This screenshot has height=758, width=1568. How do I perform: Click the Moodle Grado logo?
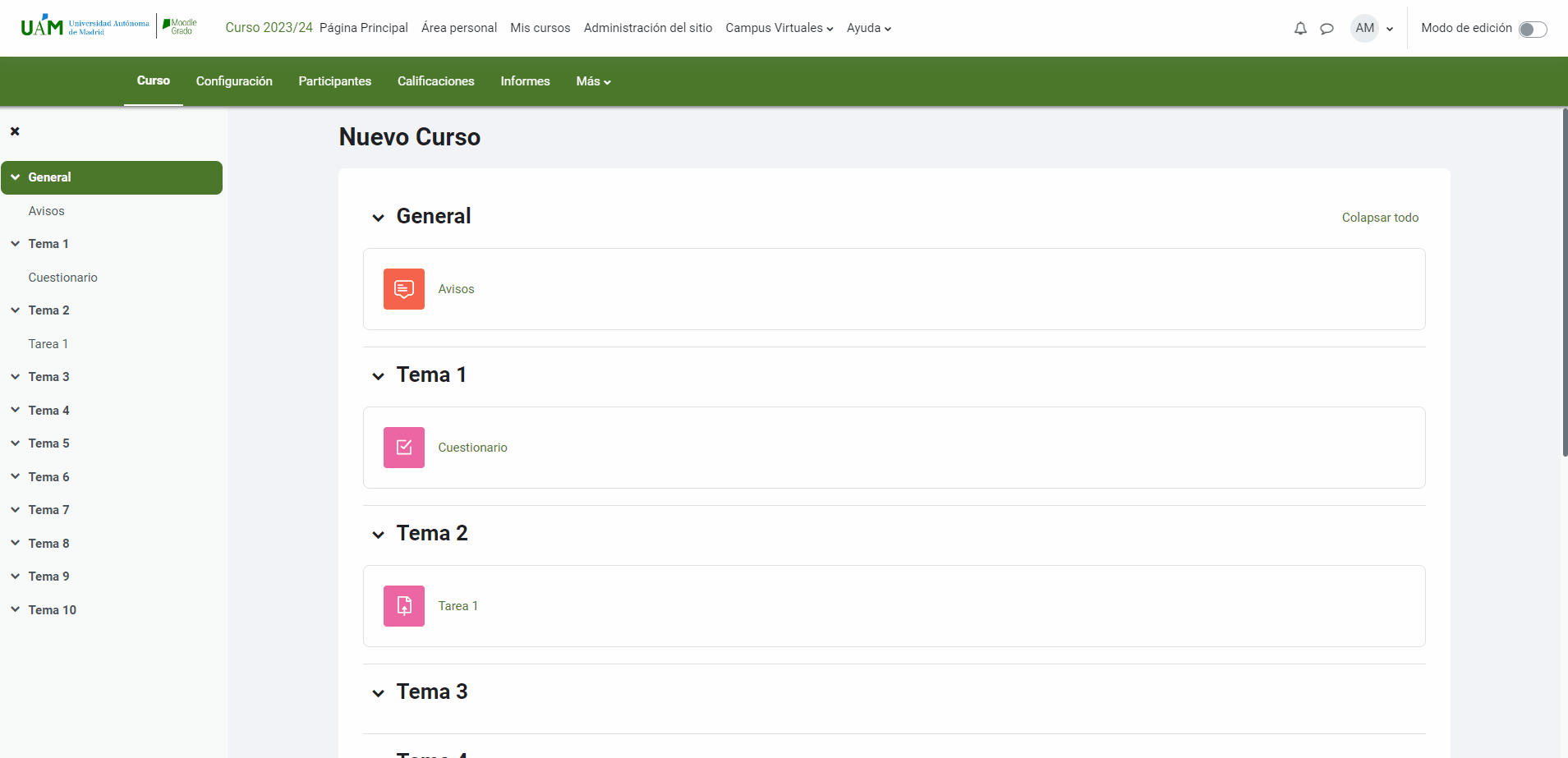click(x=179, y=25)
